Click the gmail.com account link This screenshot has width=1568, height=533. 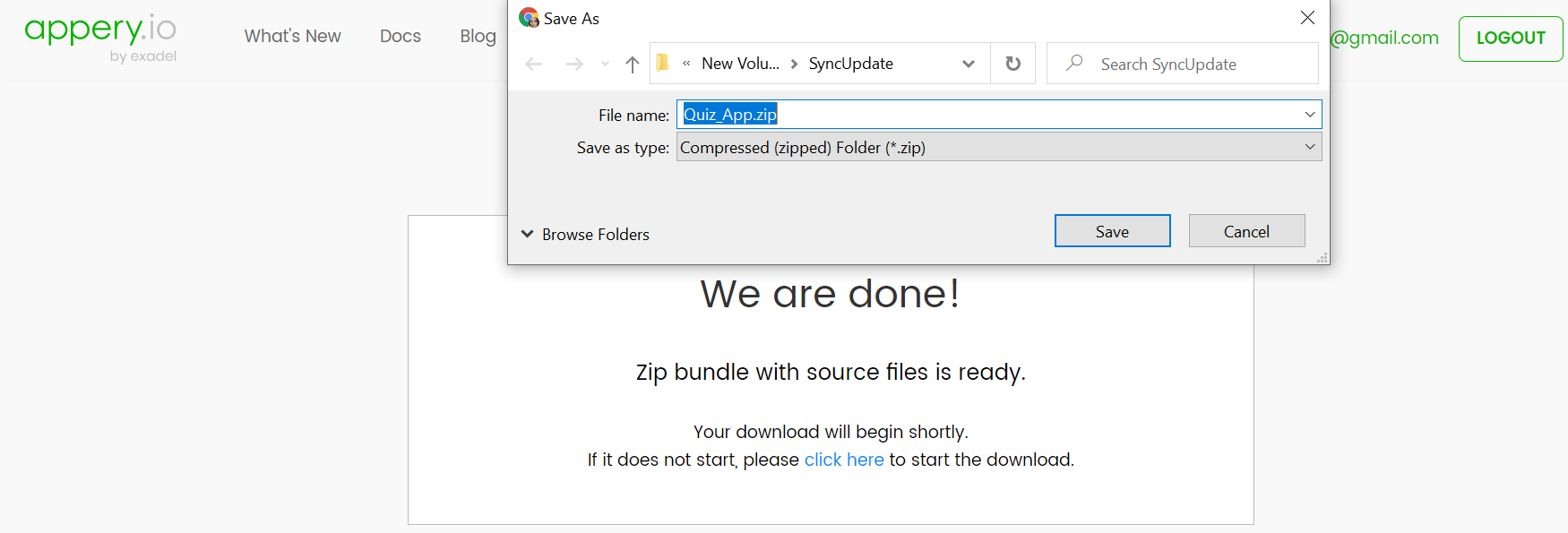(1384, 38)
